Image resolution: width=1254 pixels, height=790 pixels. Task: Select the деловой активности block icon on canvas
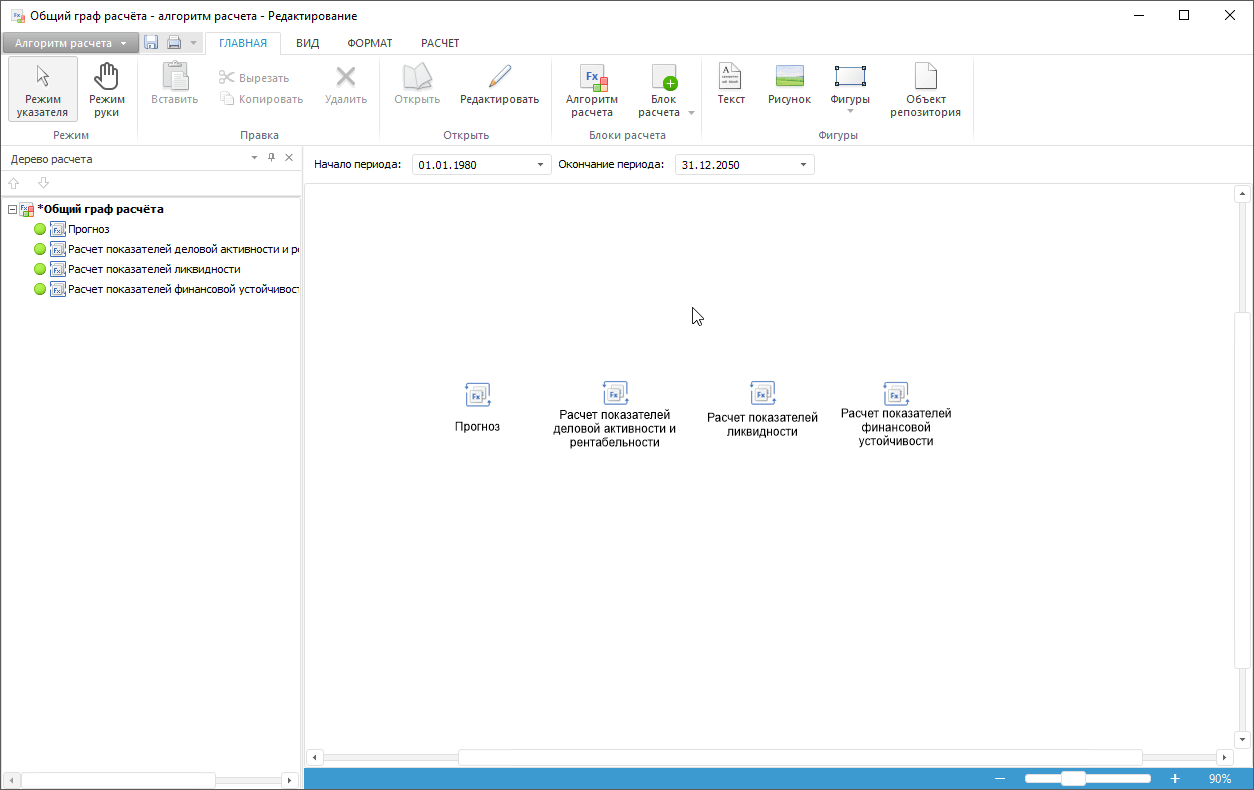click(x=615, y=392)
